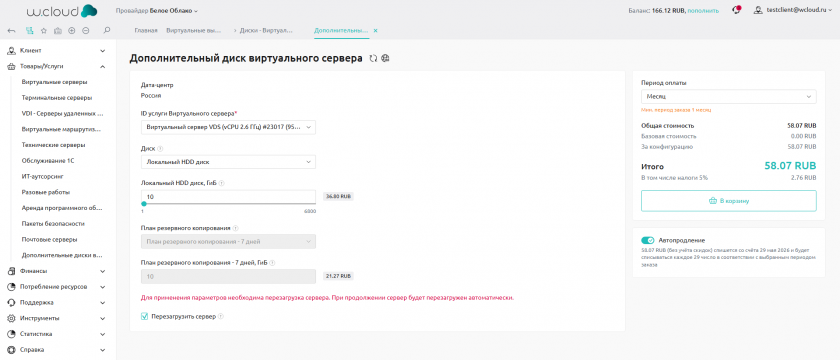Click the Справка lifebuoy icon
Screen dimensions: 840x360
[11, 349]
